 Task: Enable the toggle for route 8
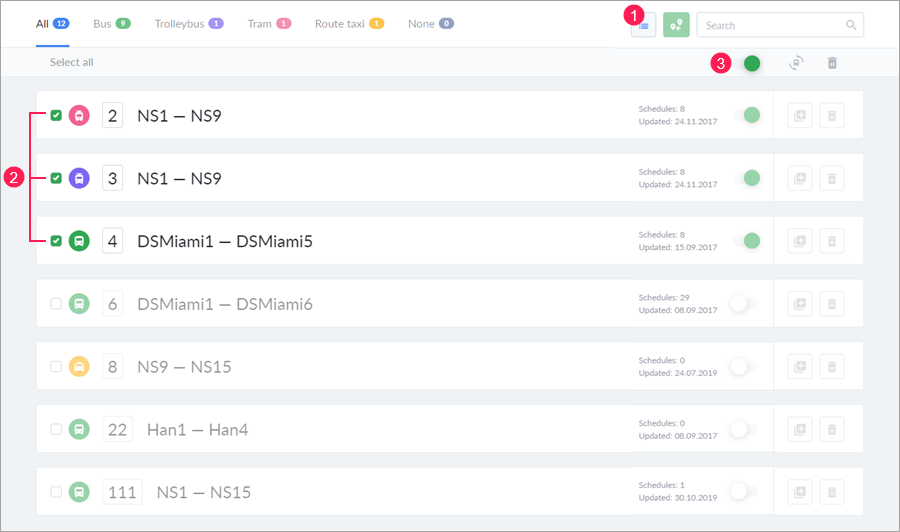743,367
